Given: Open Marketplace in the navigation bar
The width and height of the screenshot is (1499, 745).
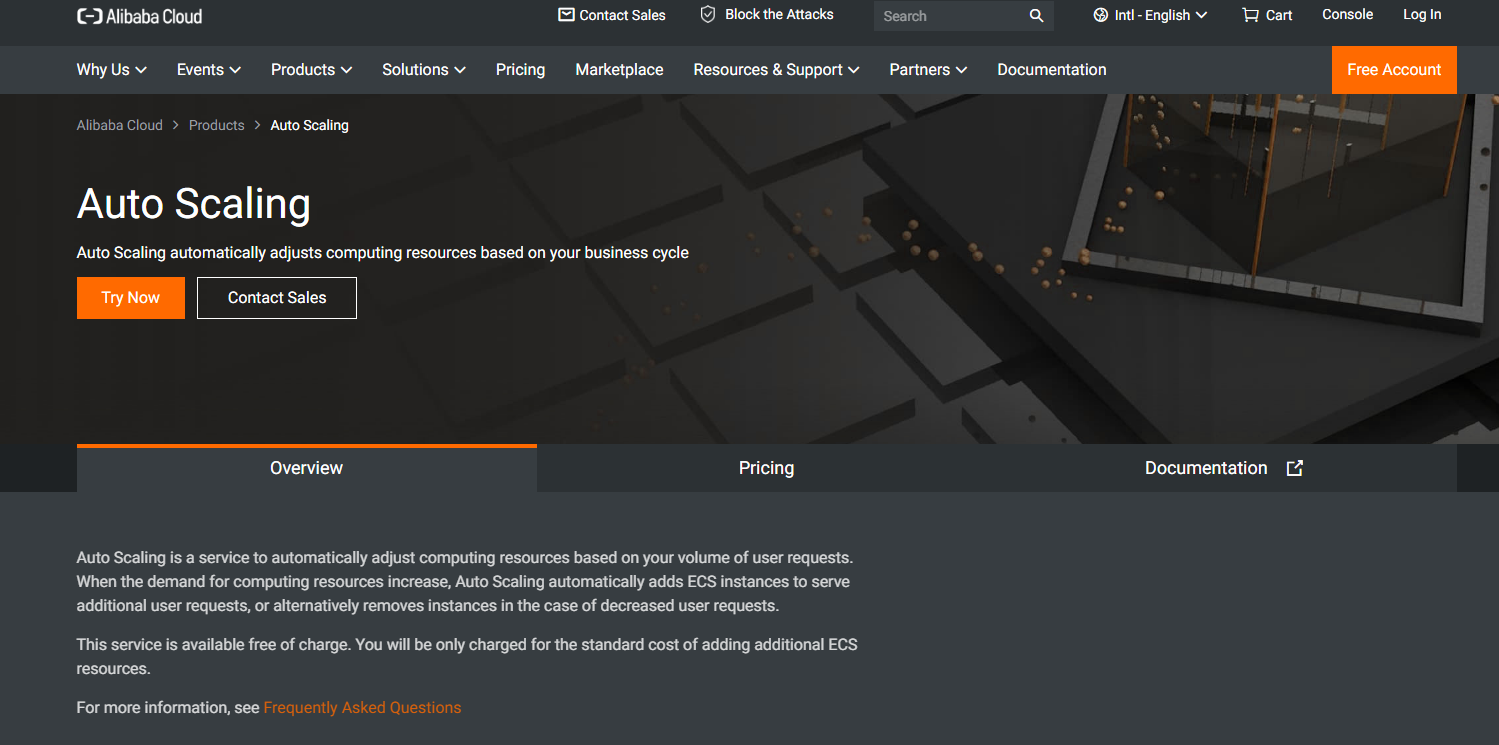Looking at the screenshot, I should pos(620,70).
